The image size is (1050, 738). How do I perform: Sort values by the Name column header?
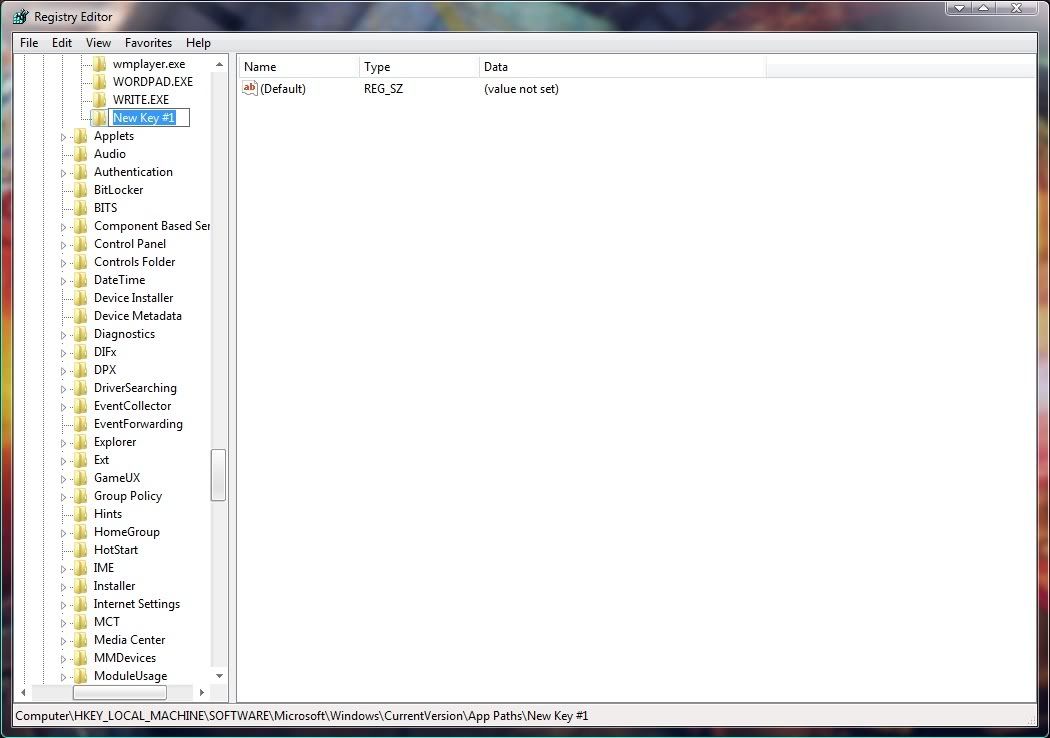pos(298,67)
